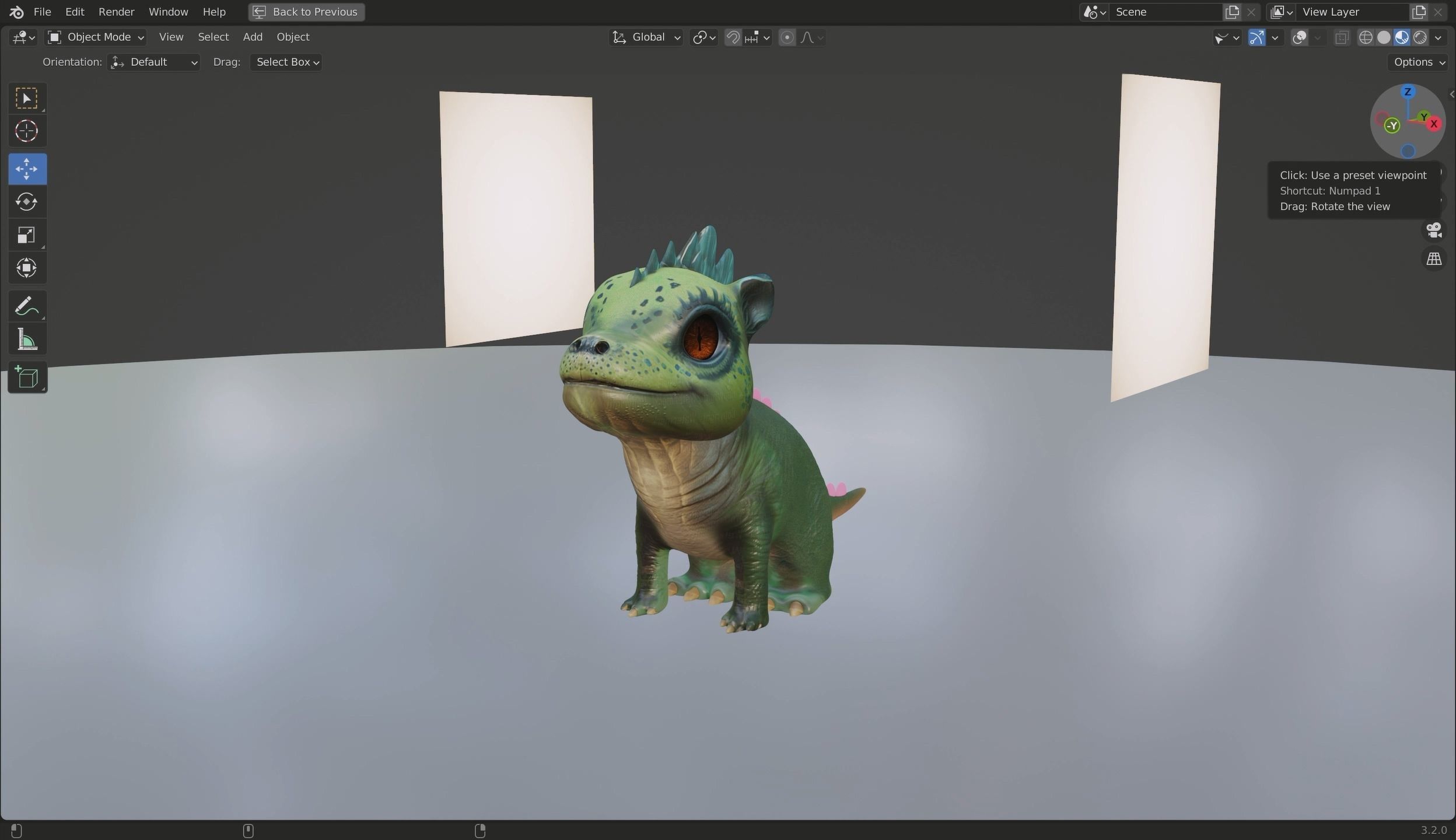Viewport: 1456px width, 840px height.
Task: Select the Add Cube tool
Action: (x=27, y=377)
